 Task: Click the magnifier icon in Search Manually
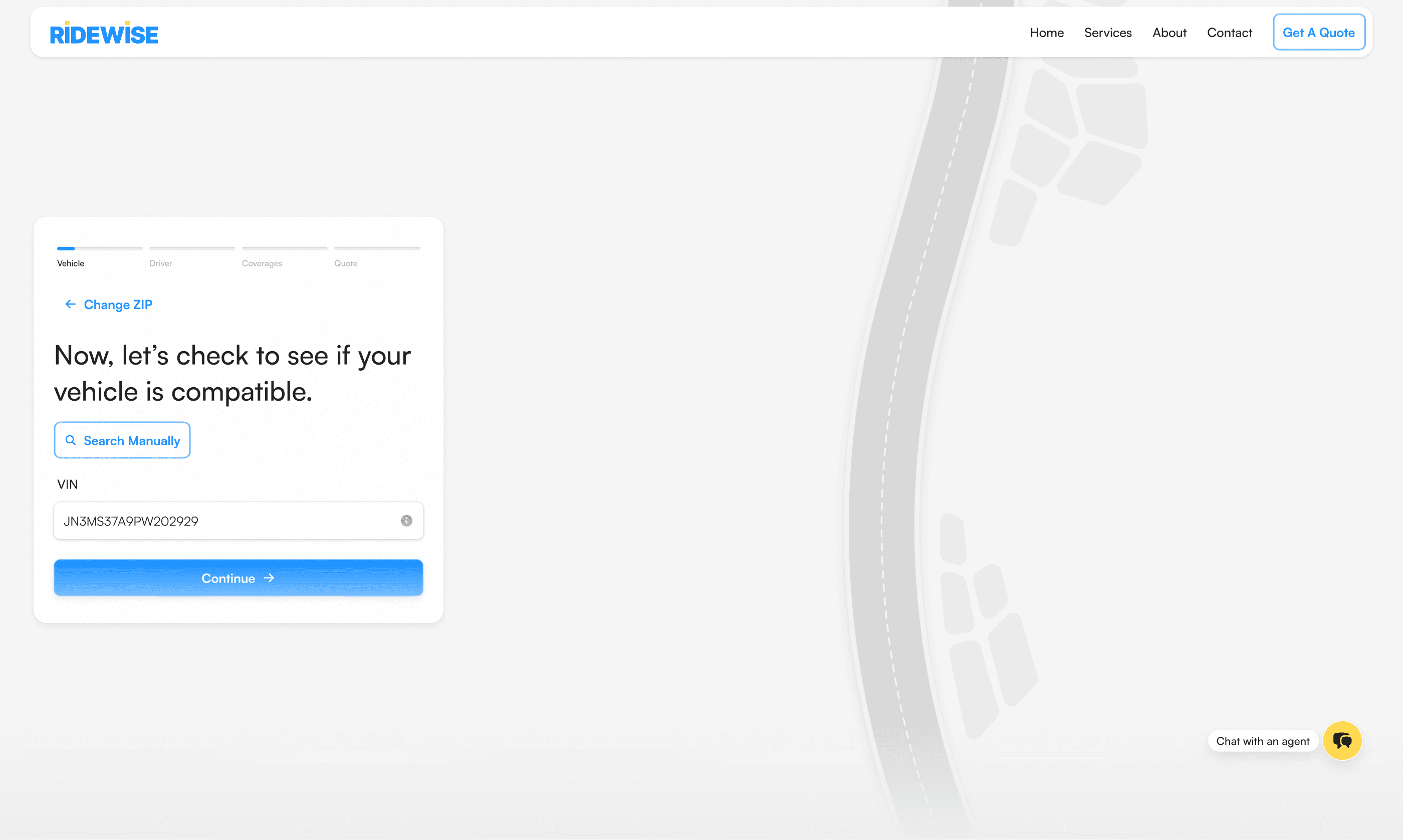point(71,440)
